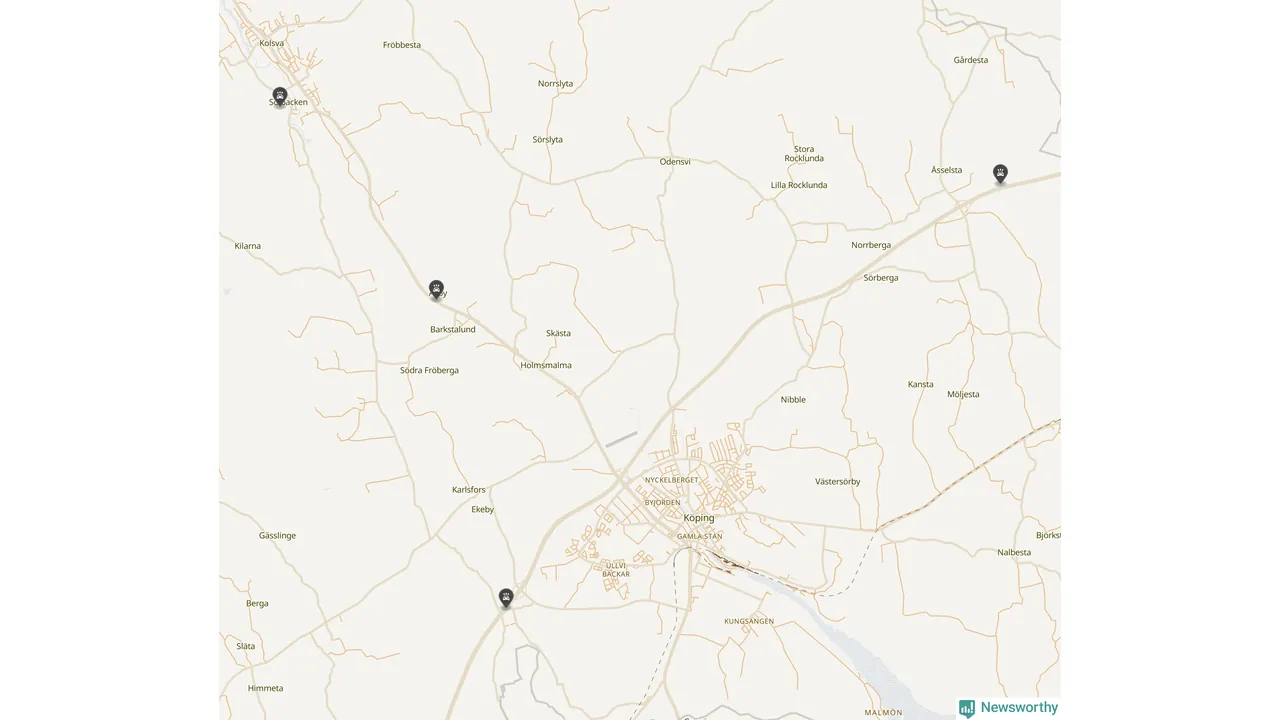
Task: Select the marker pin southwest of Köping
Action: tap(506, 598)
